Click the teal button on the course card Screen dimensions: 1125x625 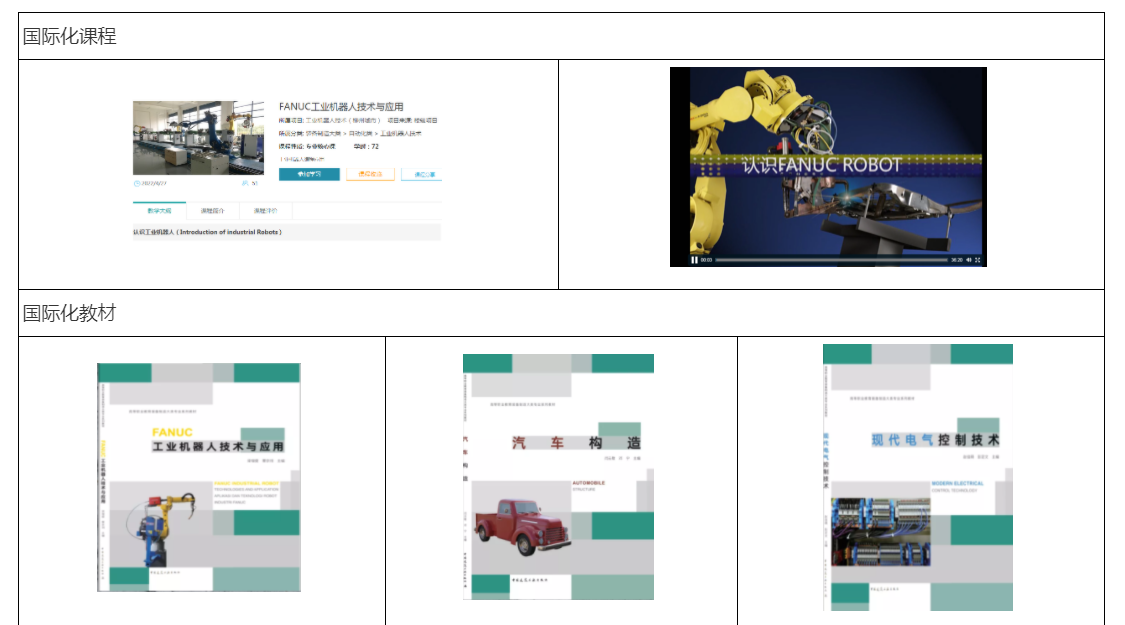[x=309, y=174]
